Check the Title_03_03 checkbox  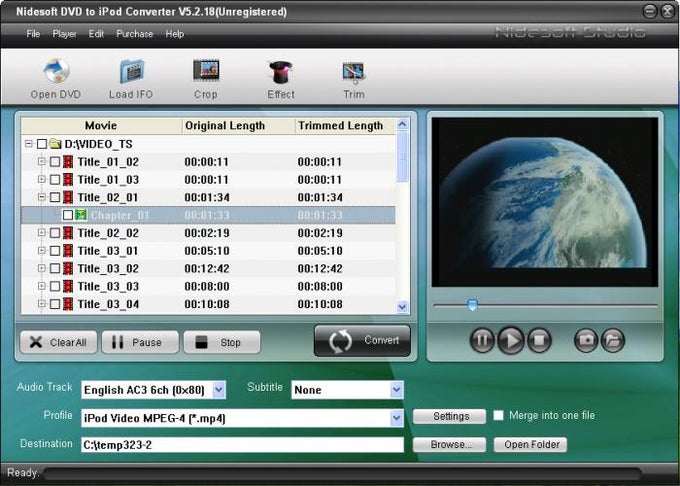point(55,286)
